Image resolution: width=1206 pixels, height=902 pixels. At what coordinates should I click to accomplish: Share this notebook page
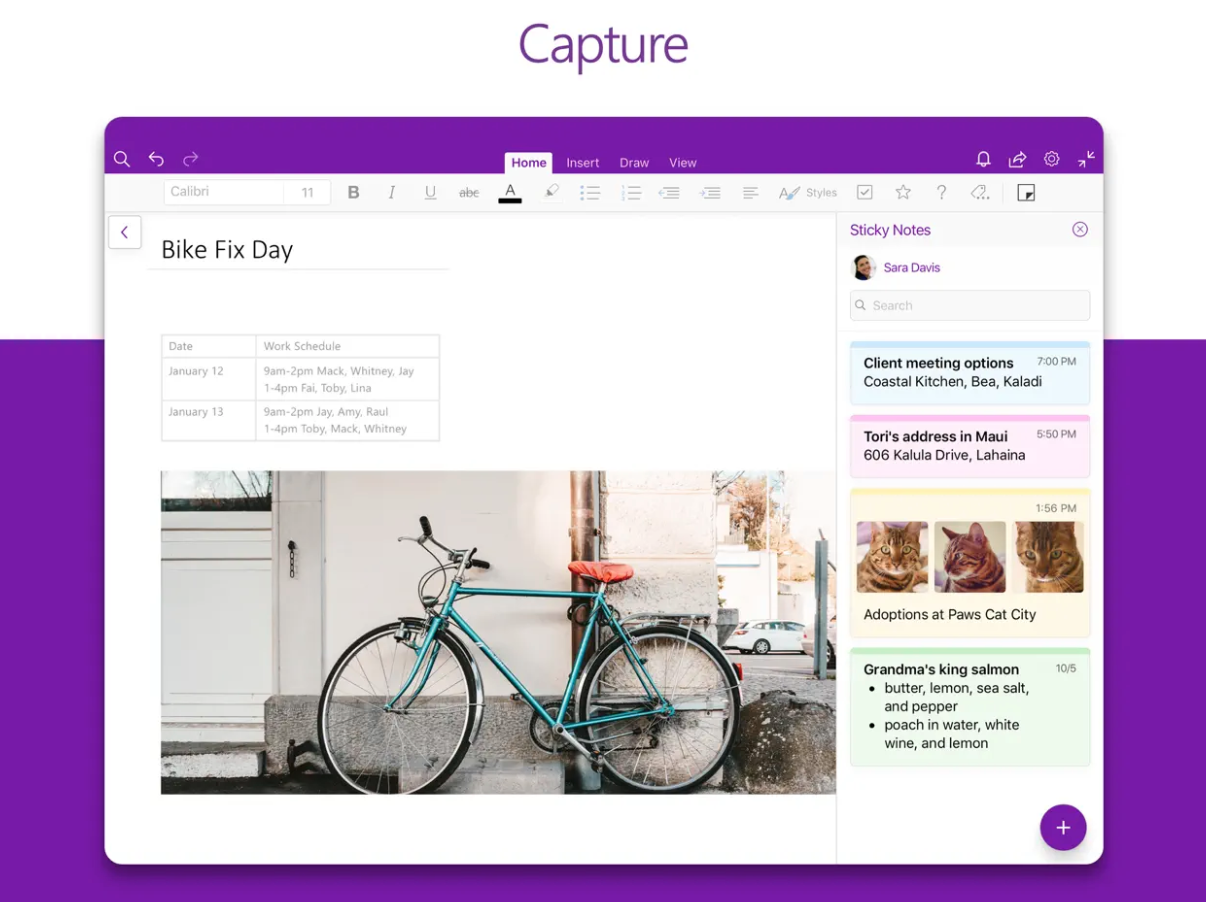pos(1017,159)
